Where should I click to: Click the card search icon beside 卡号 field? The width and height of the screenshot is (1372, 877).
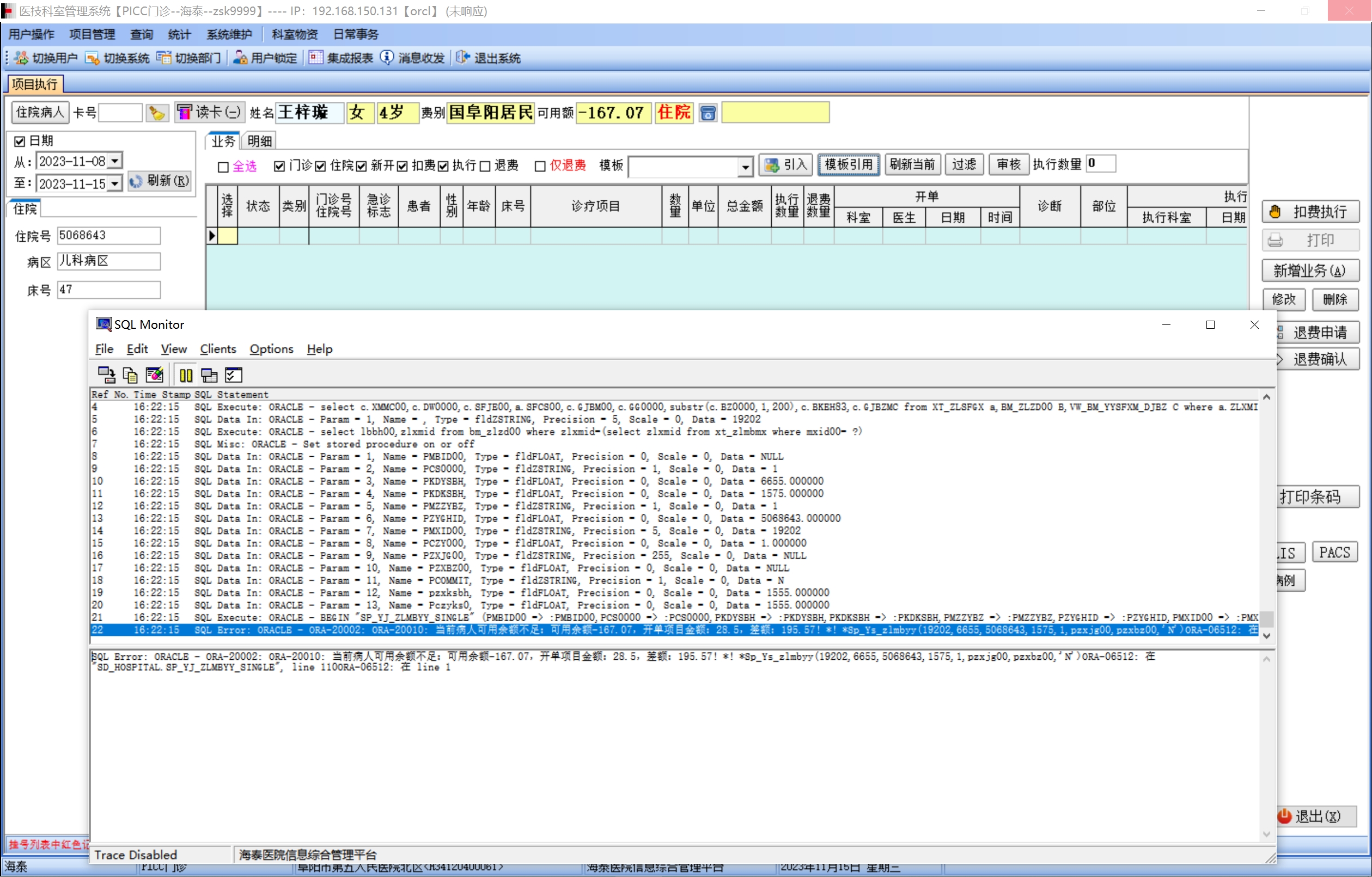157,113
